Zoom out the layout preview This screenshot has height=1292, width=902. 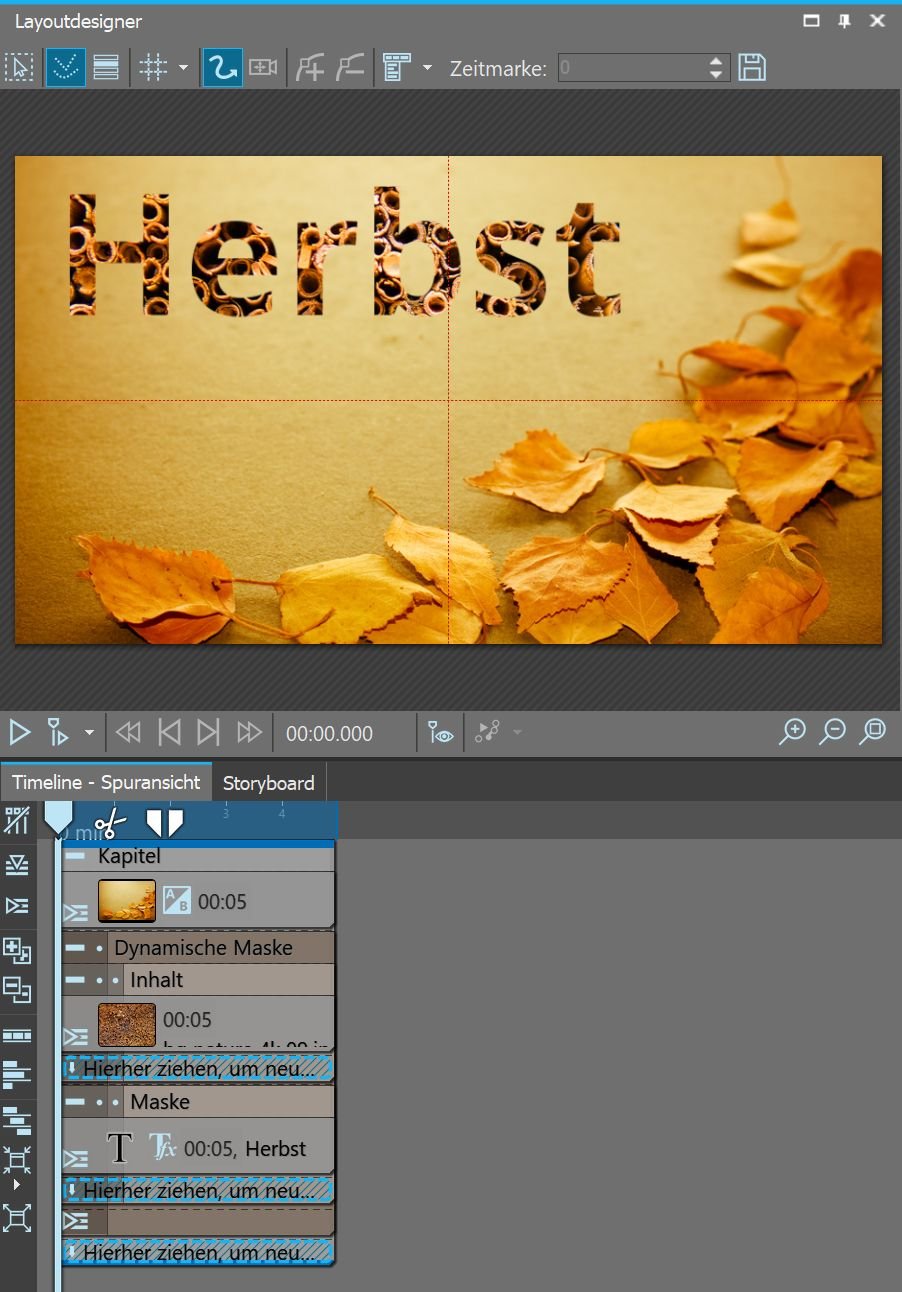pos(832,732)
